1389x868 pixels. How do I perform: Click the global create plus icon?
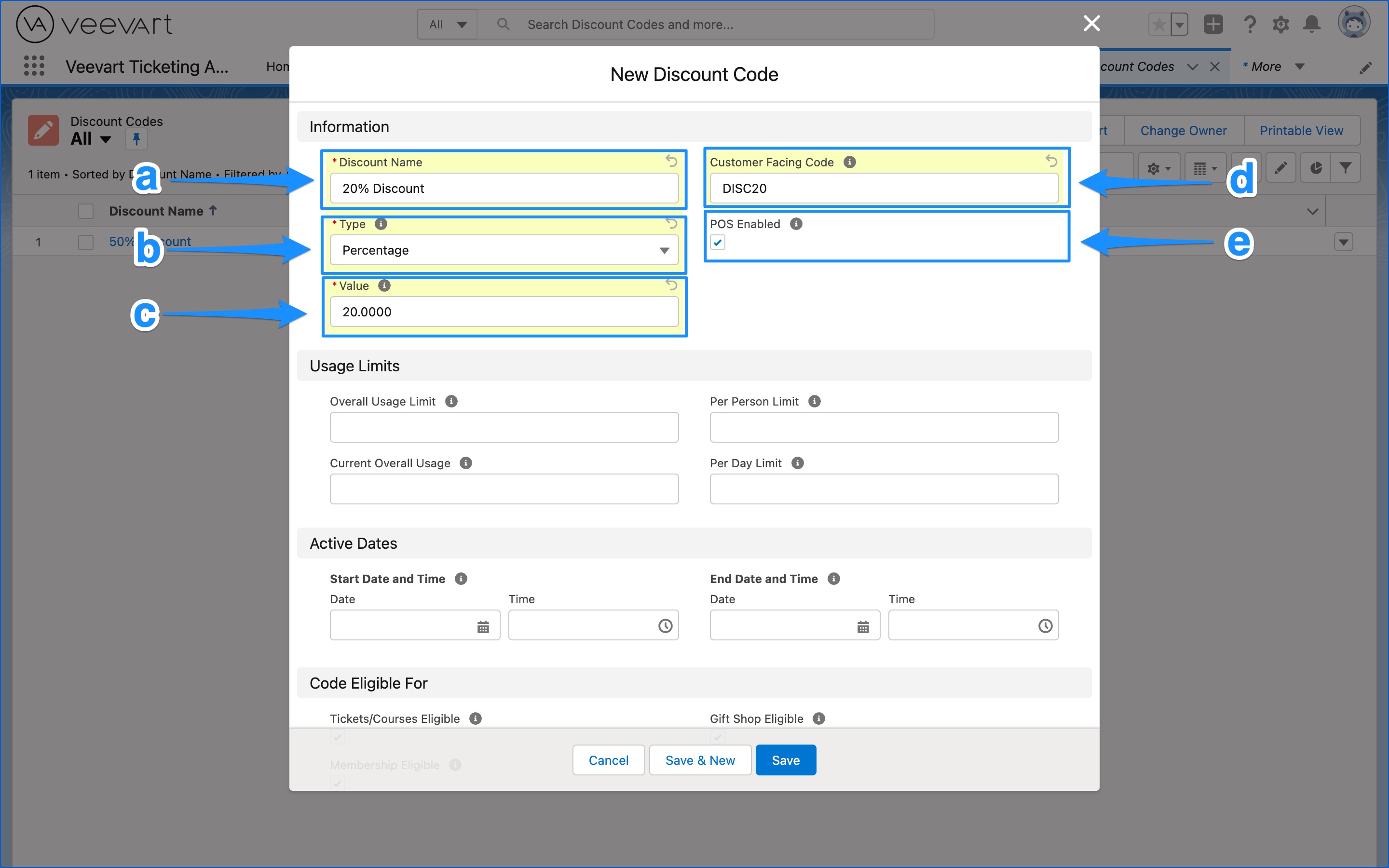(1213, 24)
